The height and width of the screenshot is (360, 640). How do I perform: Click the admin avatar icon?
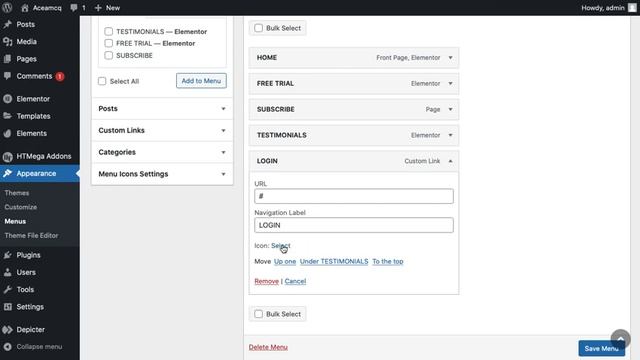(x=632, y=8)
